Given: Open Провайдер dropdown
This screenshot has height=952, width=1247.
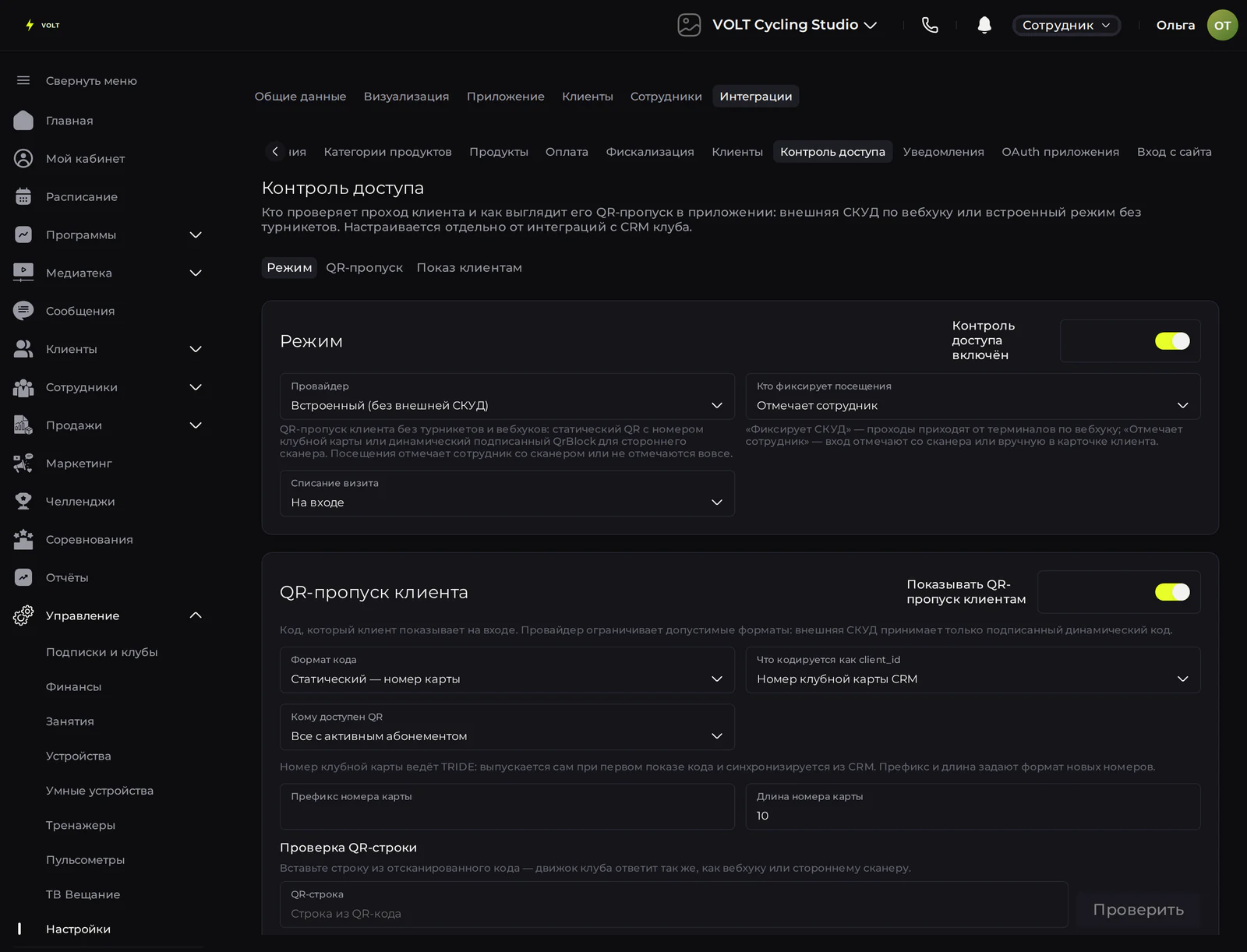Looking at the screenshot, I should pos(507,397).
